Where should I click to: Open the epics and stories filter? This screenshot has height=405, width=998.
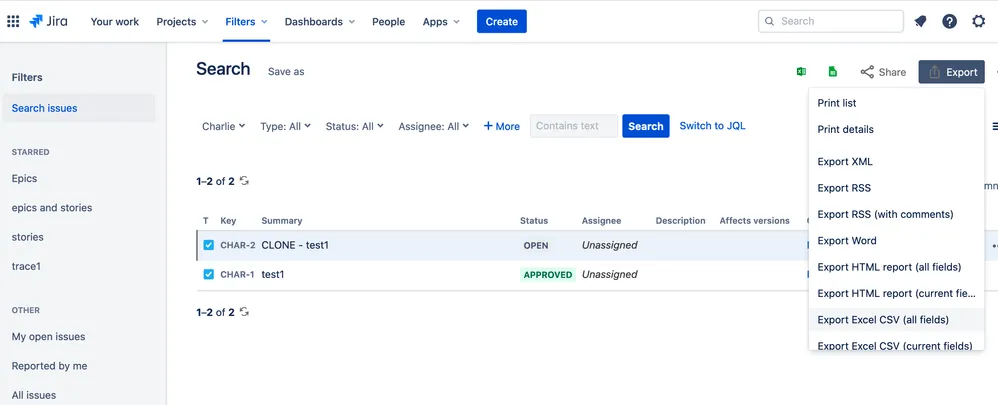pyautogui.click(x=52, y=208)
